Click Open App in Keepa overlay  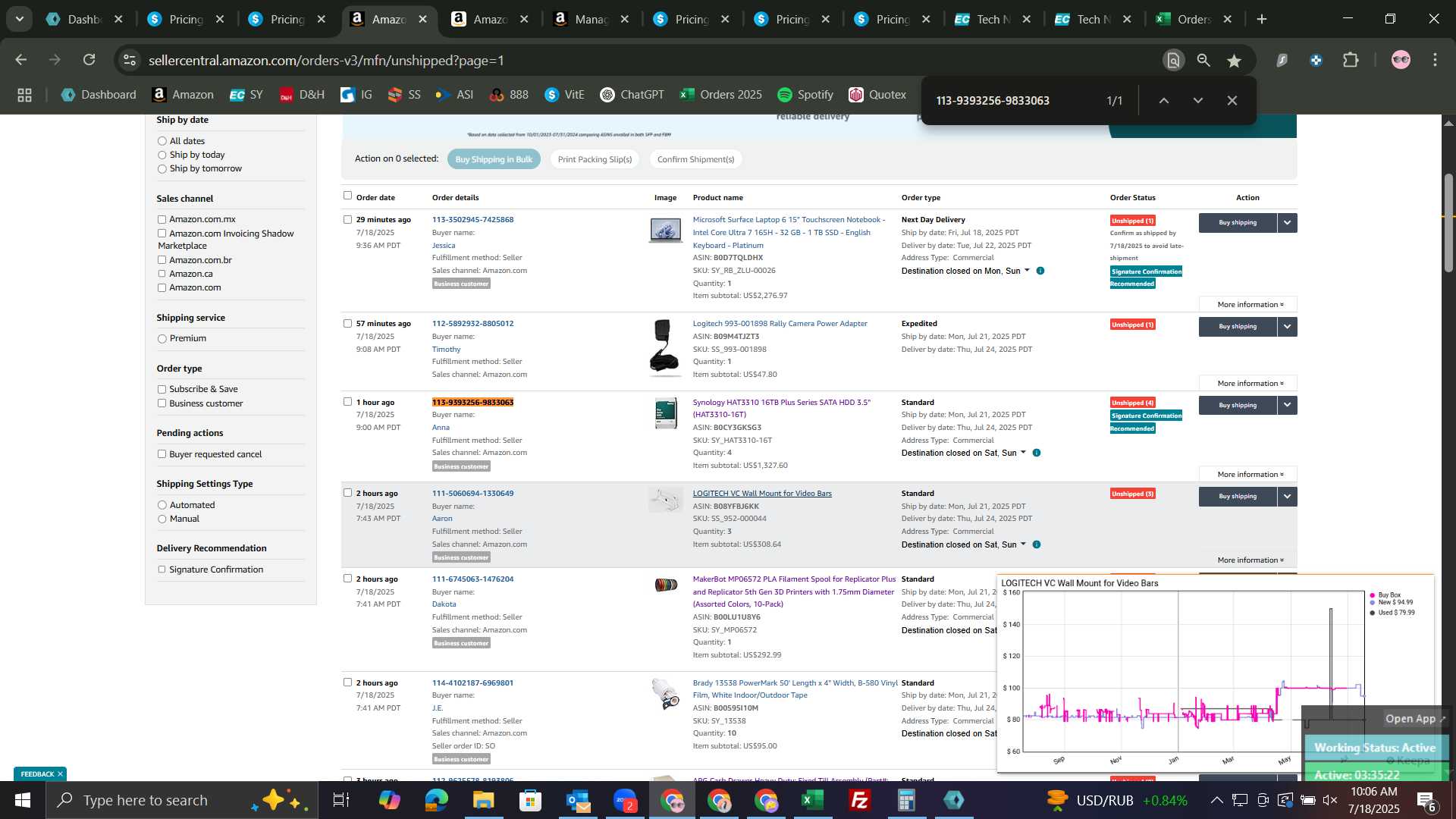(x=1415, y=719)
